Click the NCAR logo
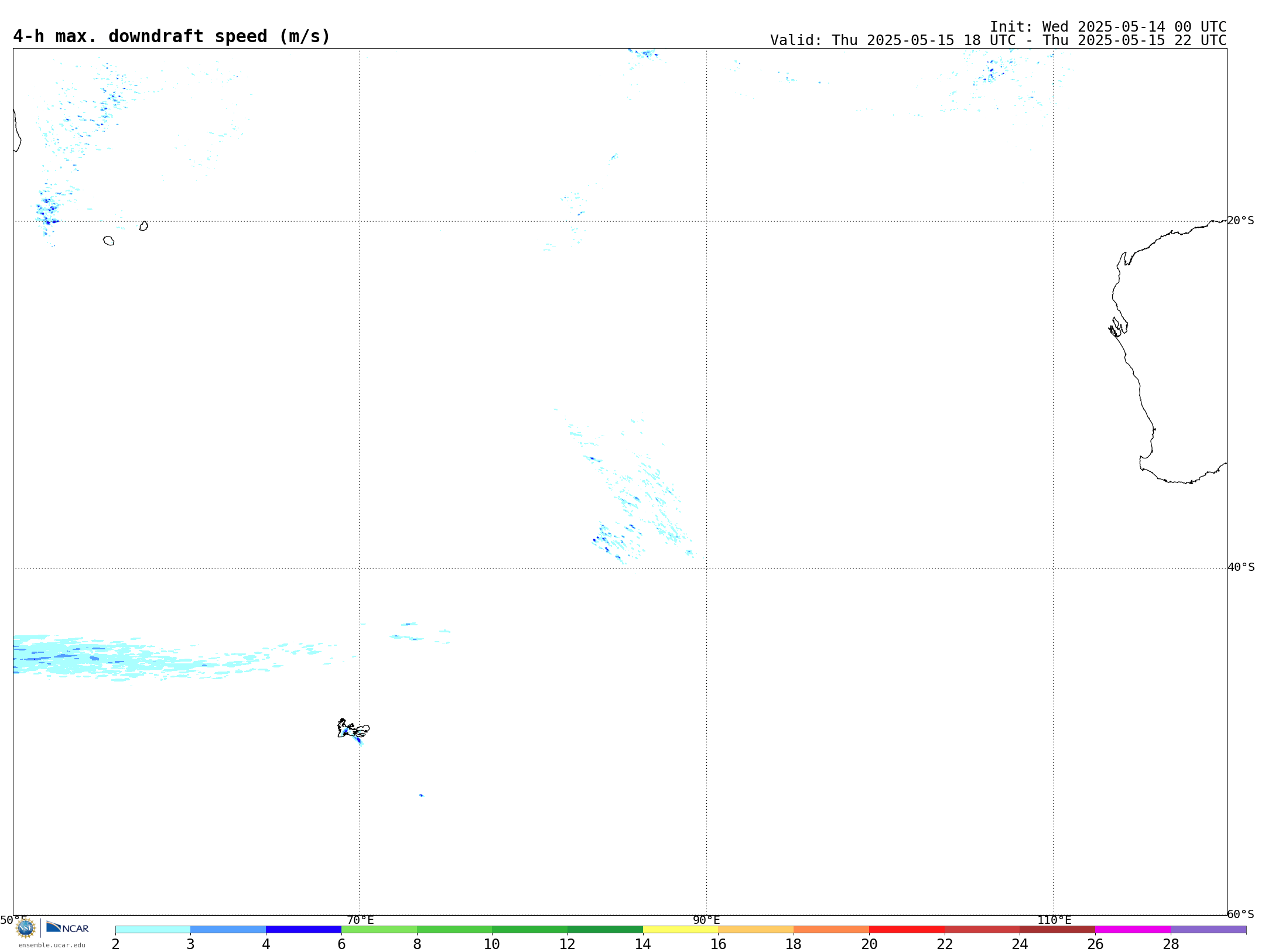Image resolution: width=1265 pixels, height=952 pixels. click(68, 927)
